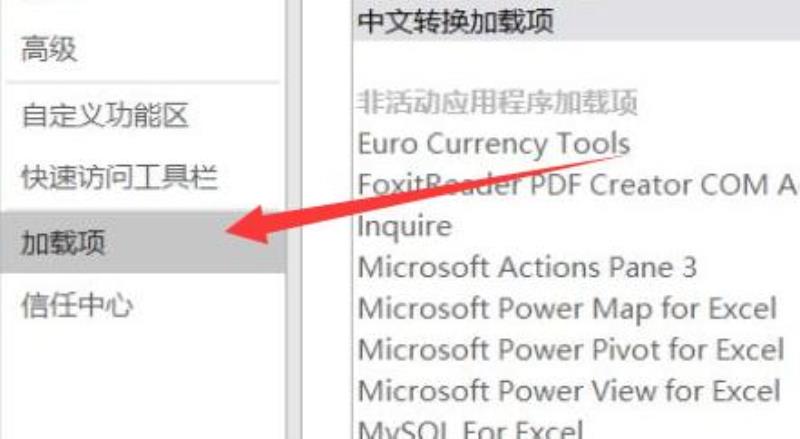
Task: Select Microsoft Power Map for Excel
Action: [567, 308]
